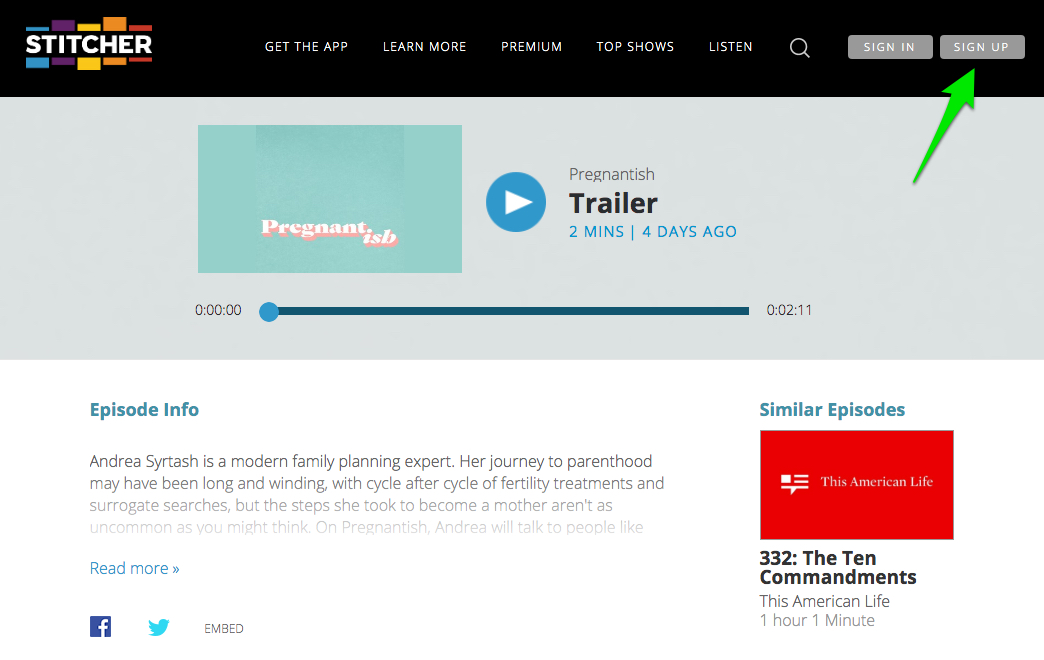Image resolution: width=1044 pixels, height=660 pixels.
Task: Open the search magnifier icon
Action: pyautogui.click(x=799, y=47)
